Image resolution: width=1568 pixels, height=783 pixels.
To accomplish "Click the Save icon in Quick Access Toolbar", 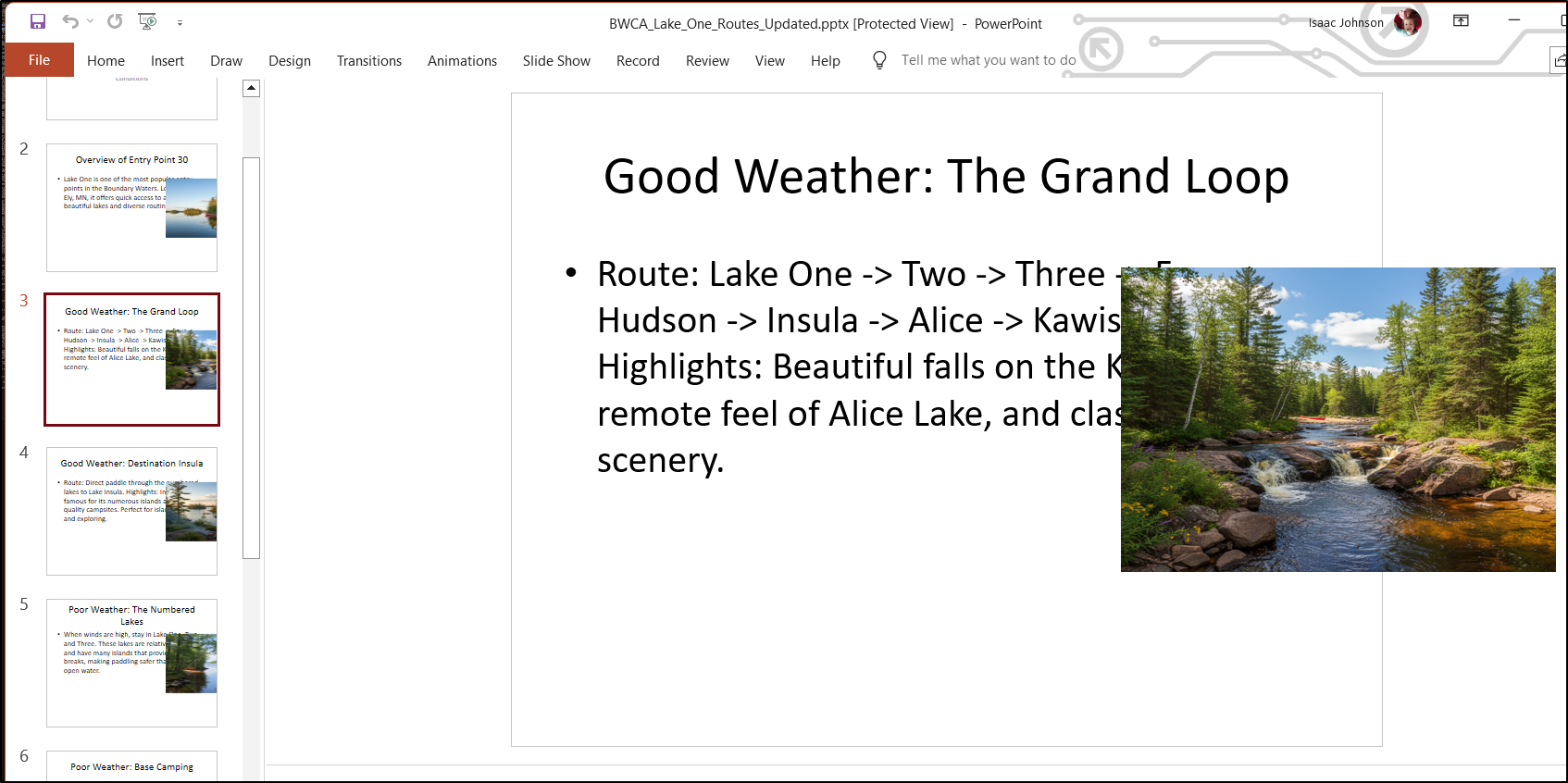I will (x=38, y=21).
